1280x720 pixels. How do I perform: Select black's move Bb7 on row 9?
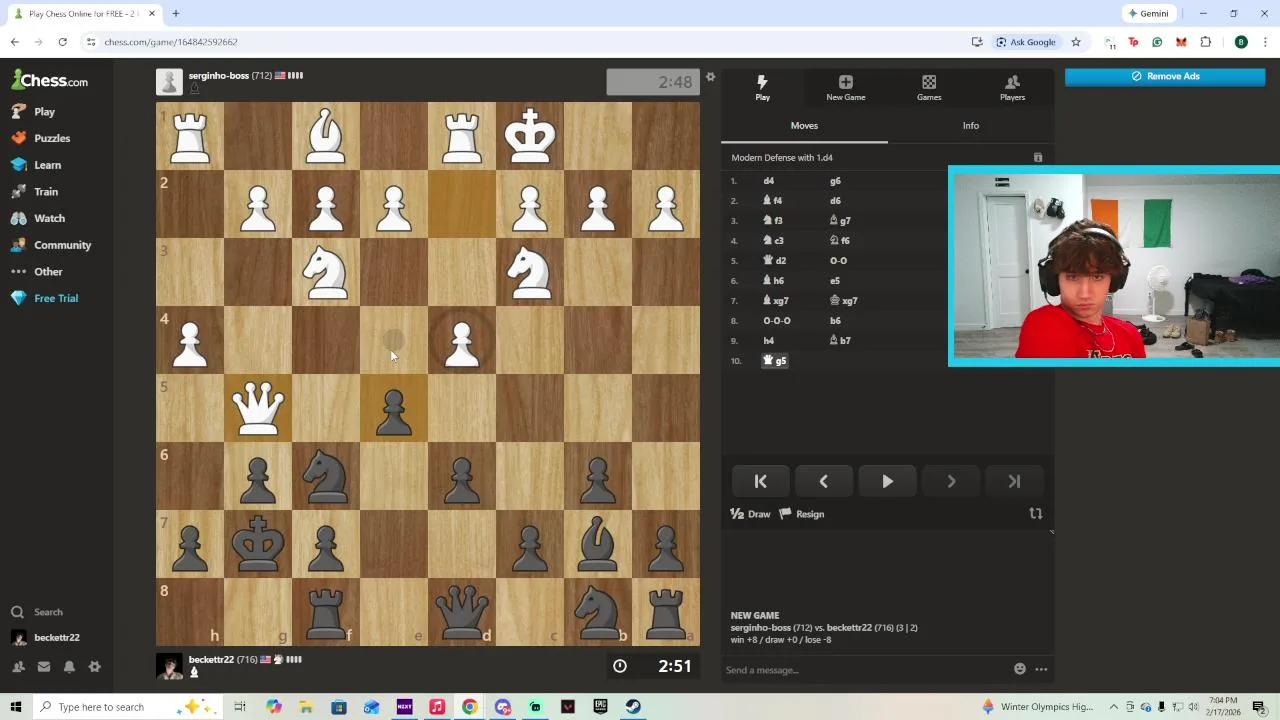tap(840, 341)
